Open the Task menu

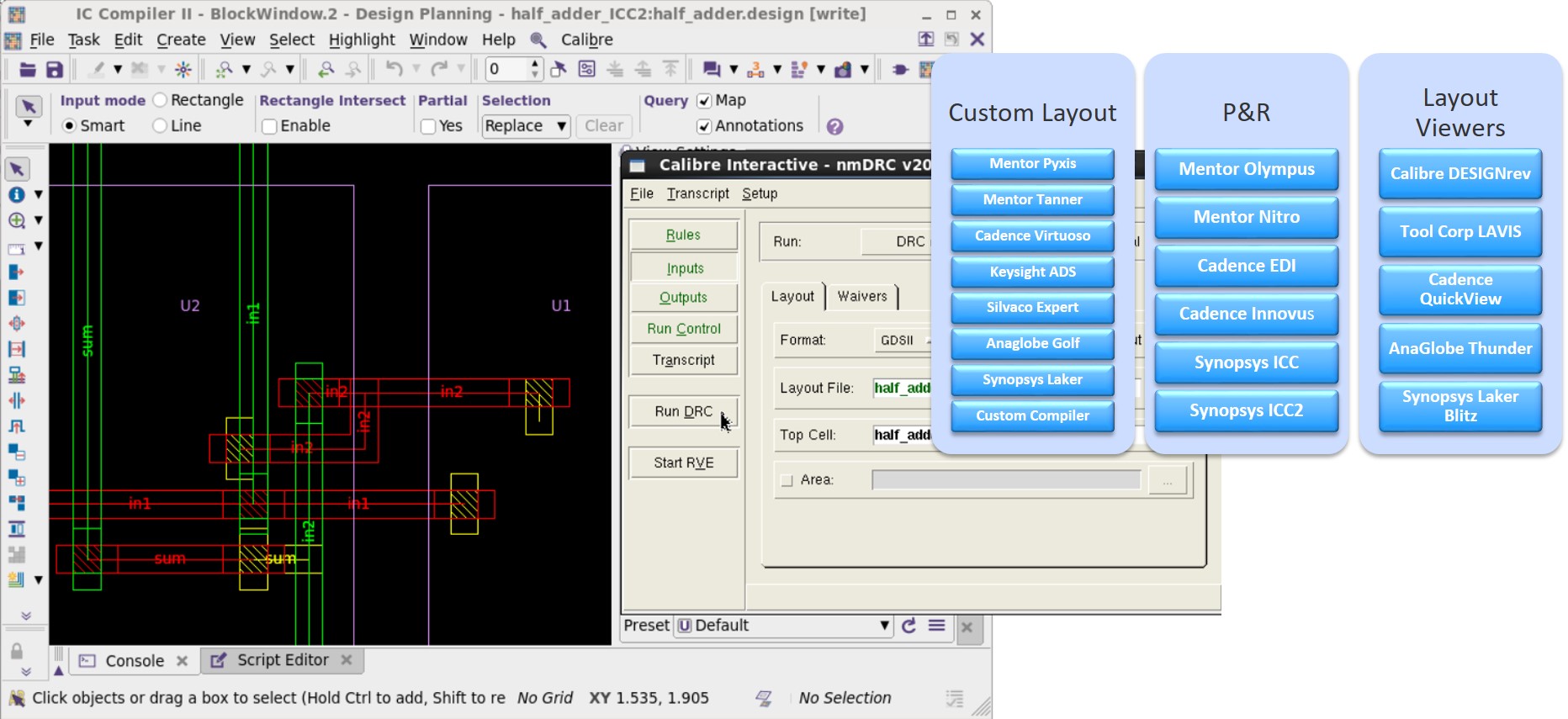coord(83,40)
